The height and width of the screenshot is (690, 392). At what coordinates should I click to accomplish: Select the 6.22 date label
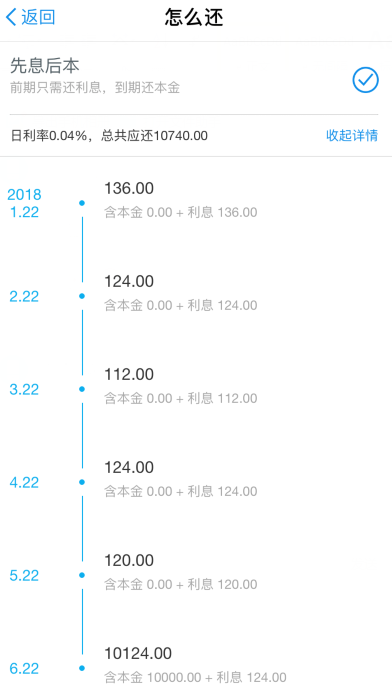tap(24, 668)
